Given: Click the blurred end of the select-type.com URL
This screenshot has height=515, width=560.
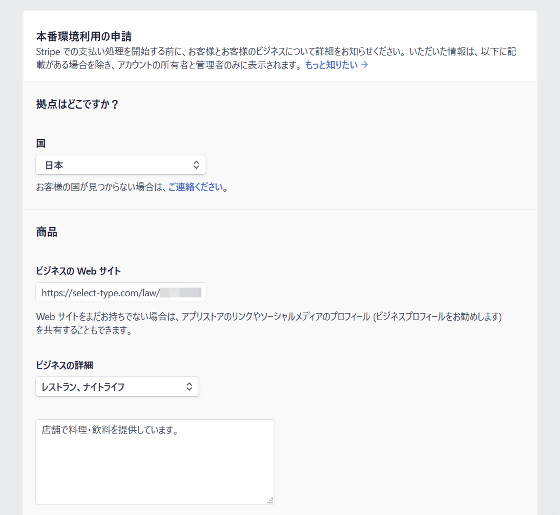Looking at the screenshot, I should [x=181, y=293].
